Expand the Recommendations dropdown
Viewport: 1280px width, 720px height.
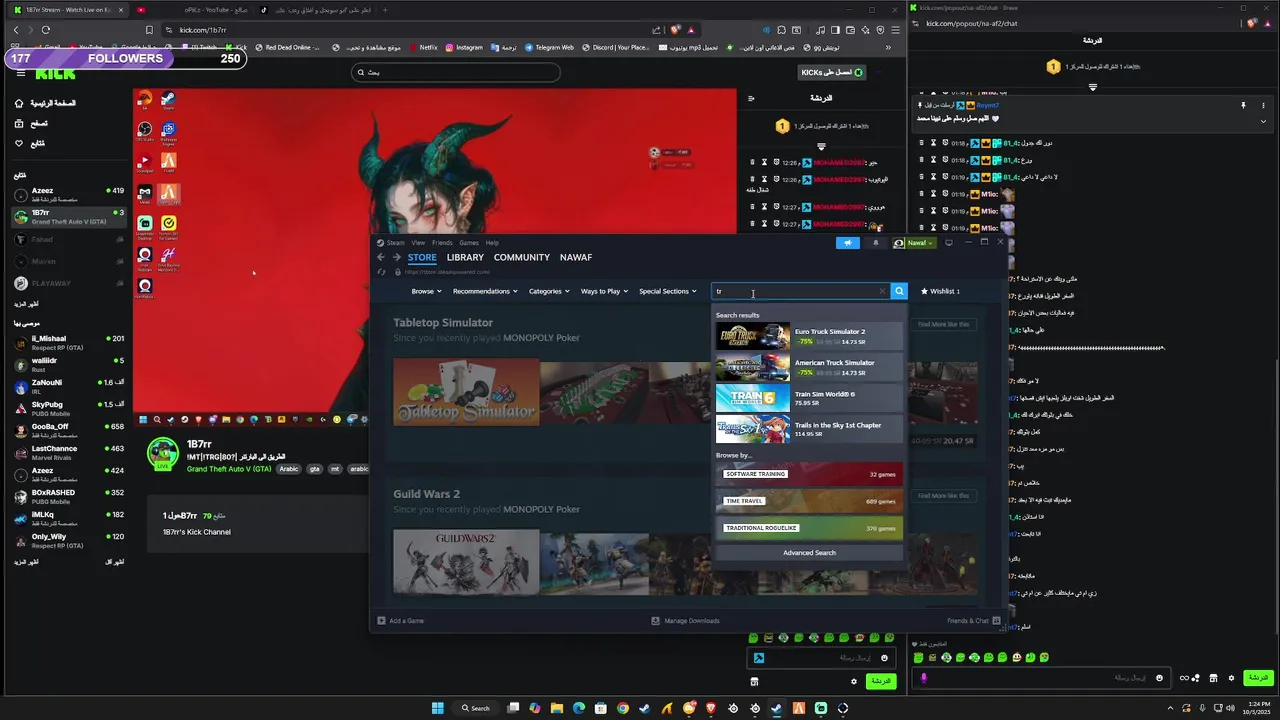[485, 291]
